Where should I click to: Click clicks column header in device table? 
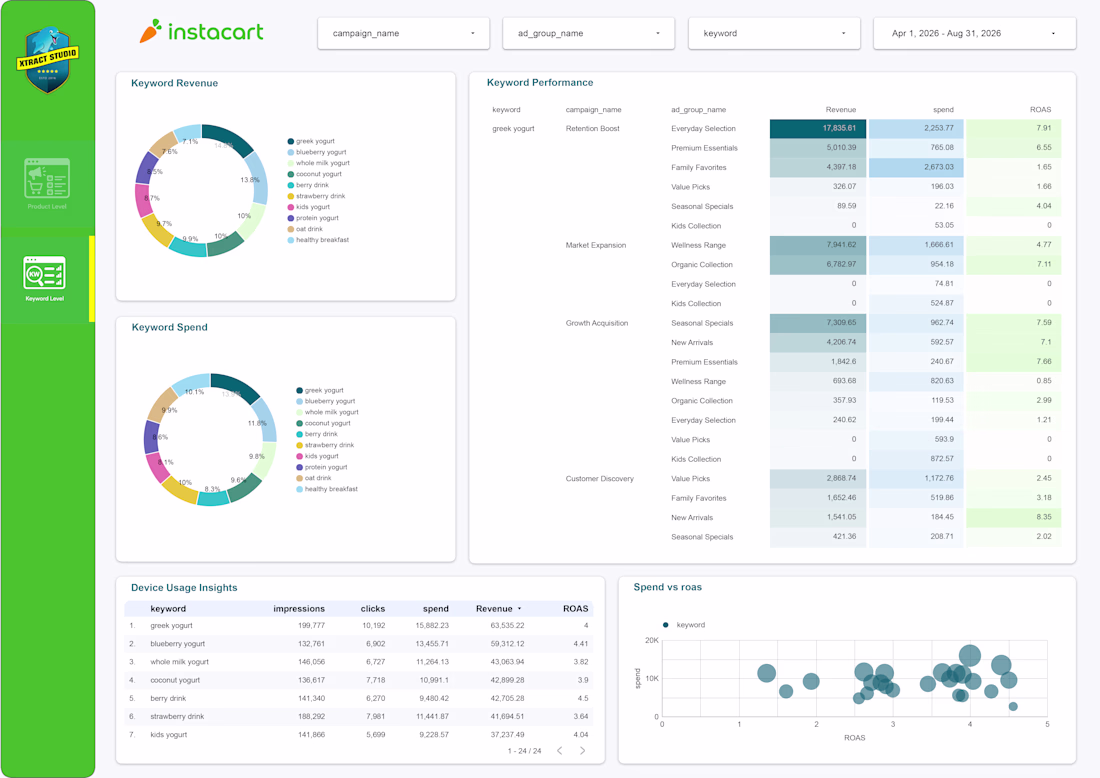[x=373, y=609]
